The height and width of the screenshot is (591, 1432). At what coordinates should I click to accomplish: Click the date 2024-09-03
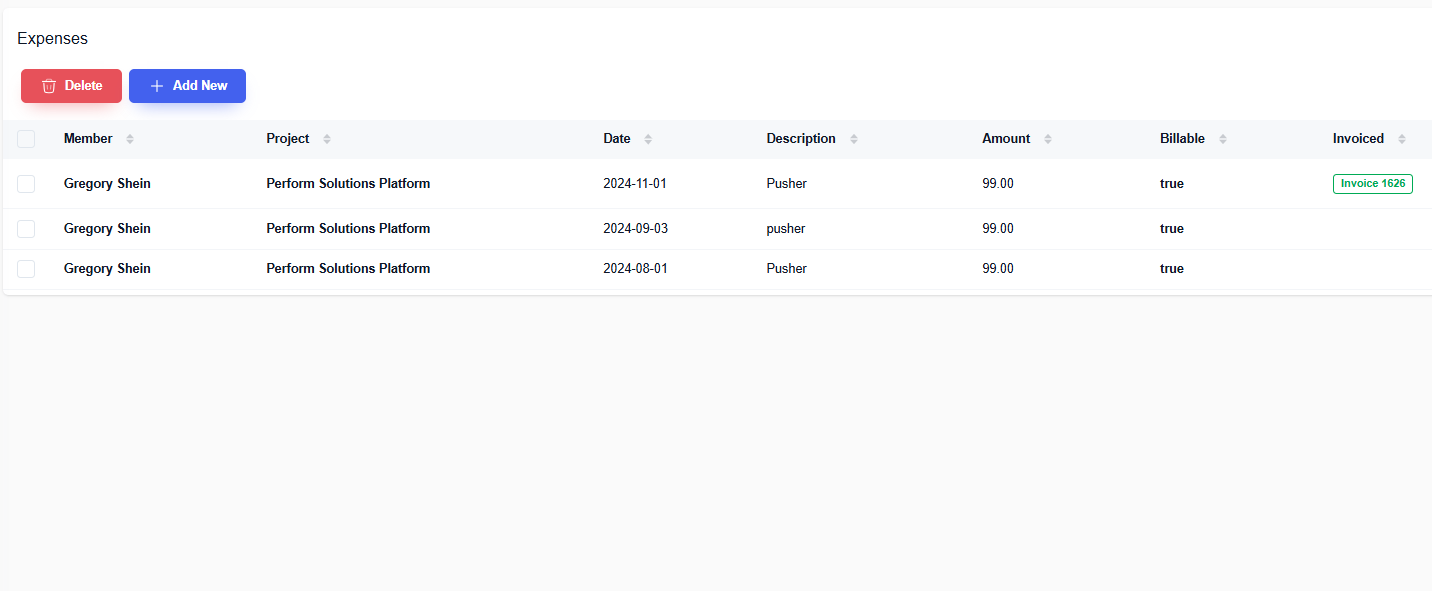(635, 229)
